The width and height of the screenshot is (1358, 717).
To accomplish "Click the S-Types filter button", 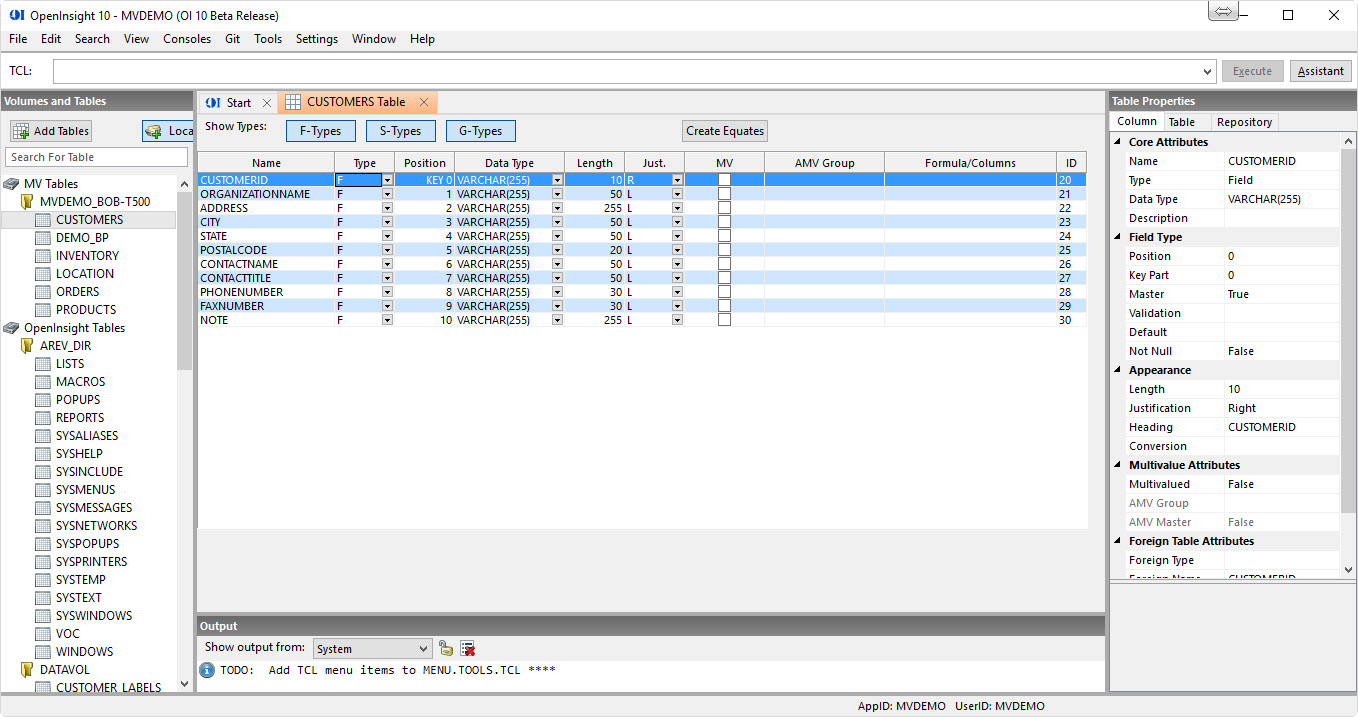I will (400, 131).
